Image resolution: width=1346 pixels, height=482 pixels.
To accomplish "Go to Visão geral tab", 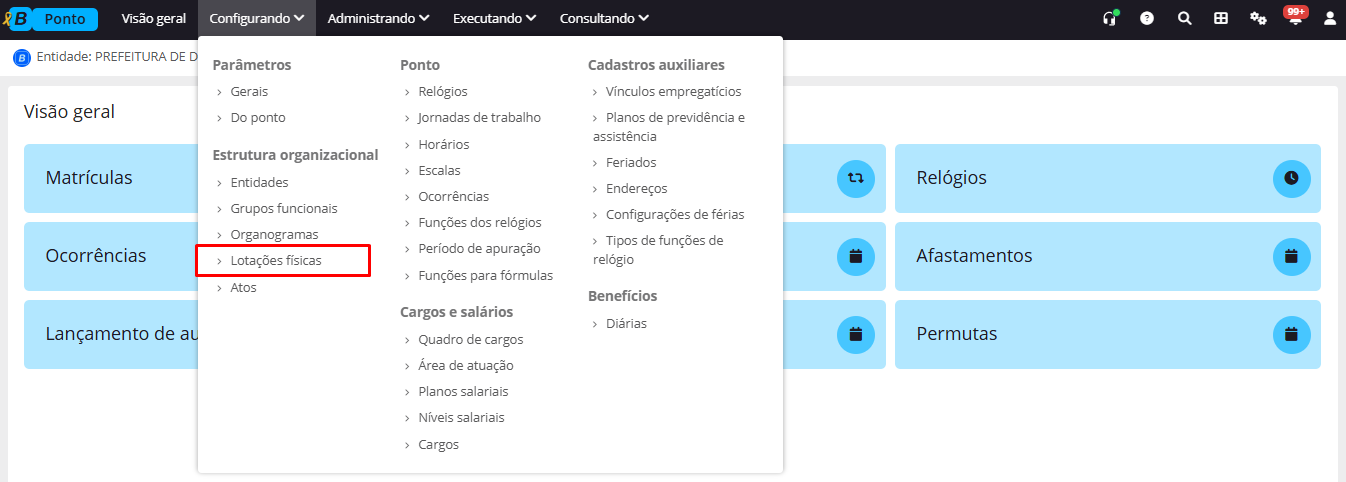I will (154, 18).
